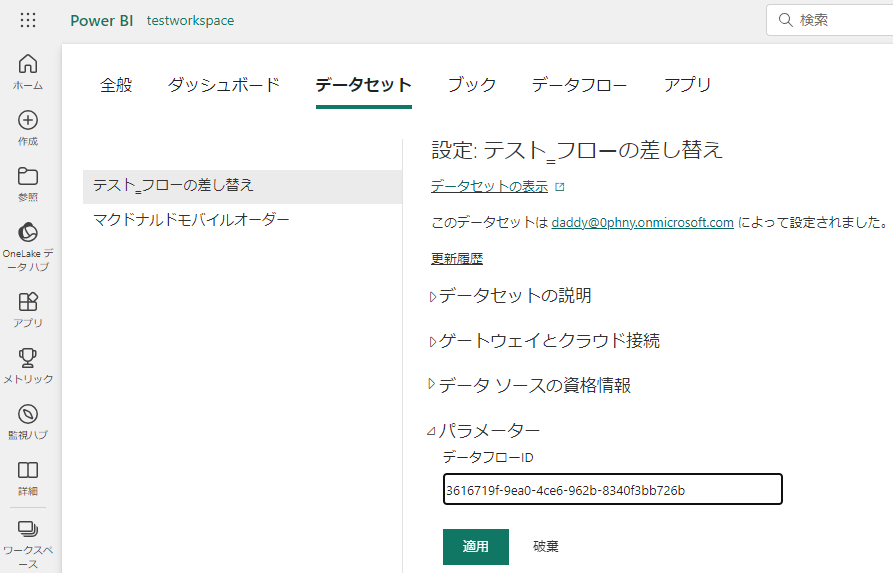Viewport: 893px width, 573px height.
Task: Click external link icon beside データセットの表示
Action: coord(560,187)
